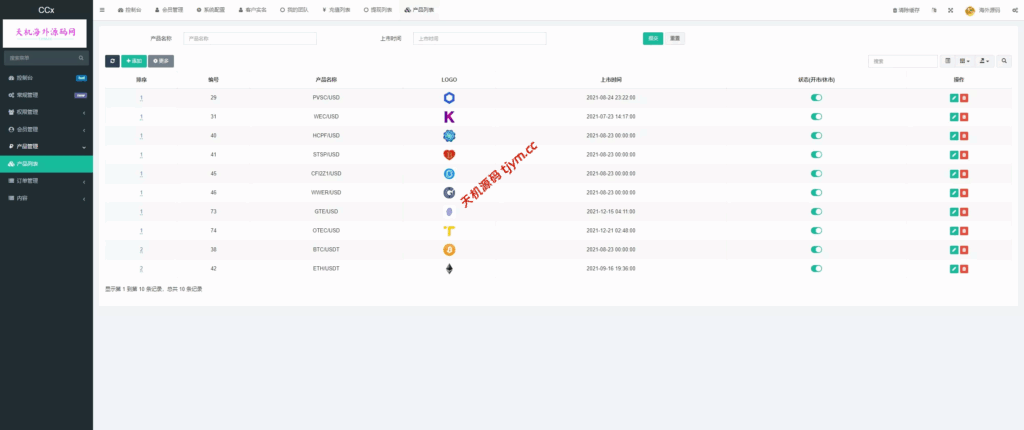Screen dimensions: 1024x430
Task: Click the green 添加 button
Action: point(134,61)
